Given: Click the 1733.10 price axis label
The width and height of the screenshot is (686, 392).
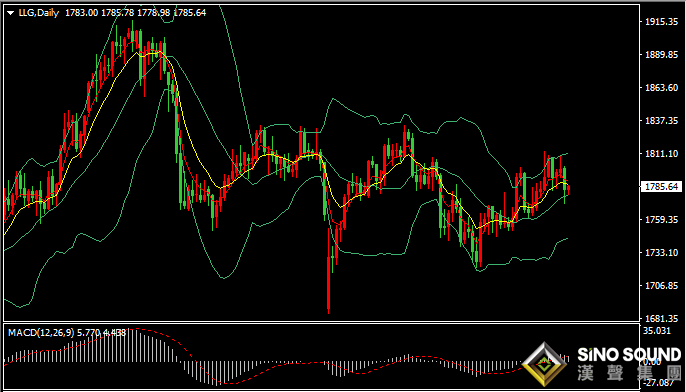Looking at the screenshot, I should (x=661, y=253).
